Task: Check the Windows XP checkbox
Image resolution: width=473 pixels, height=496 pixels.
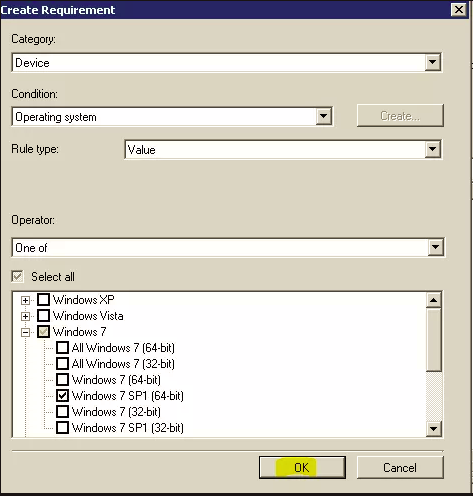Action: point(43,299)
